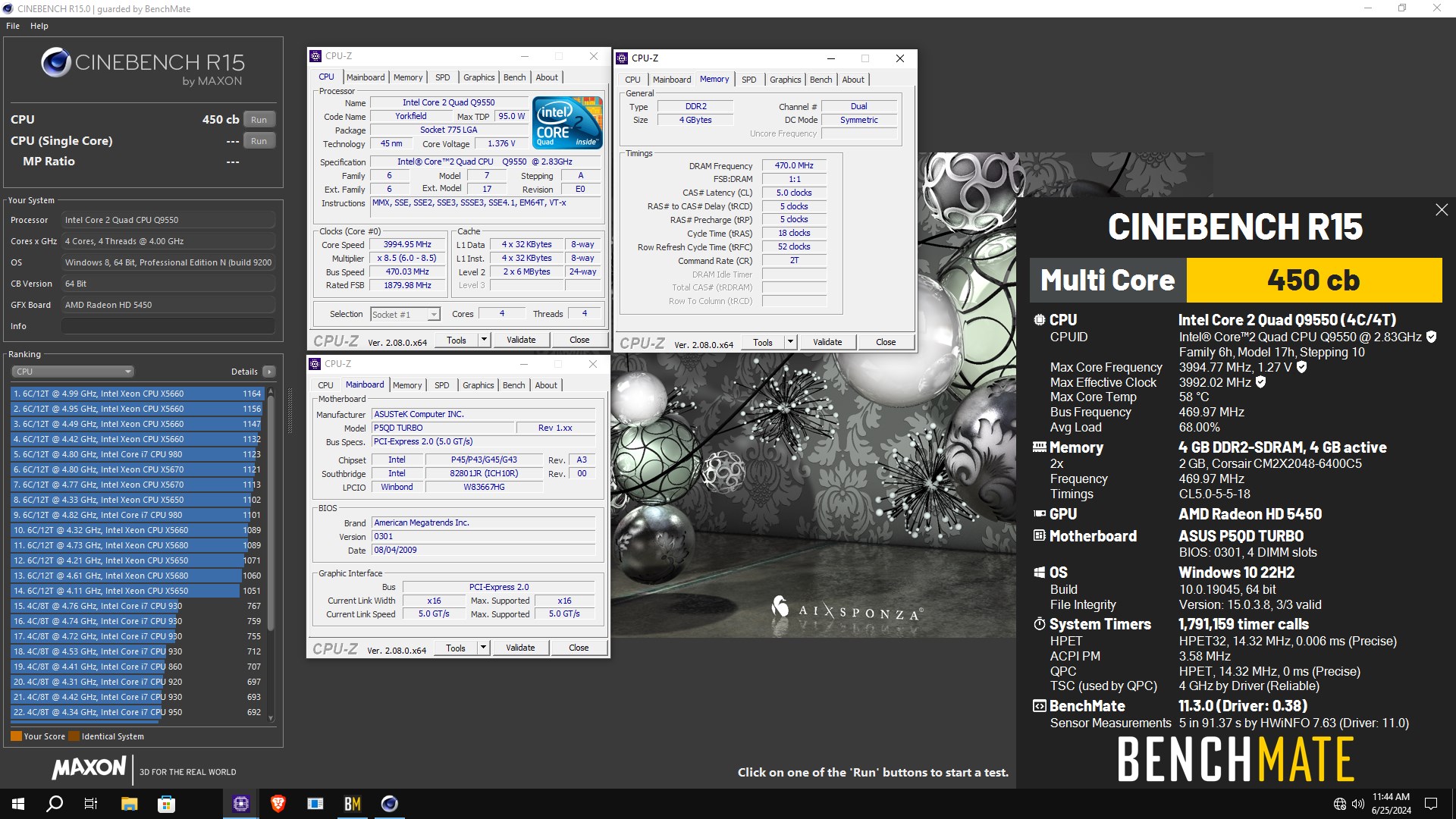Click BIOS Date 08/04/2009 value

point(483,550)
